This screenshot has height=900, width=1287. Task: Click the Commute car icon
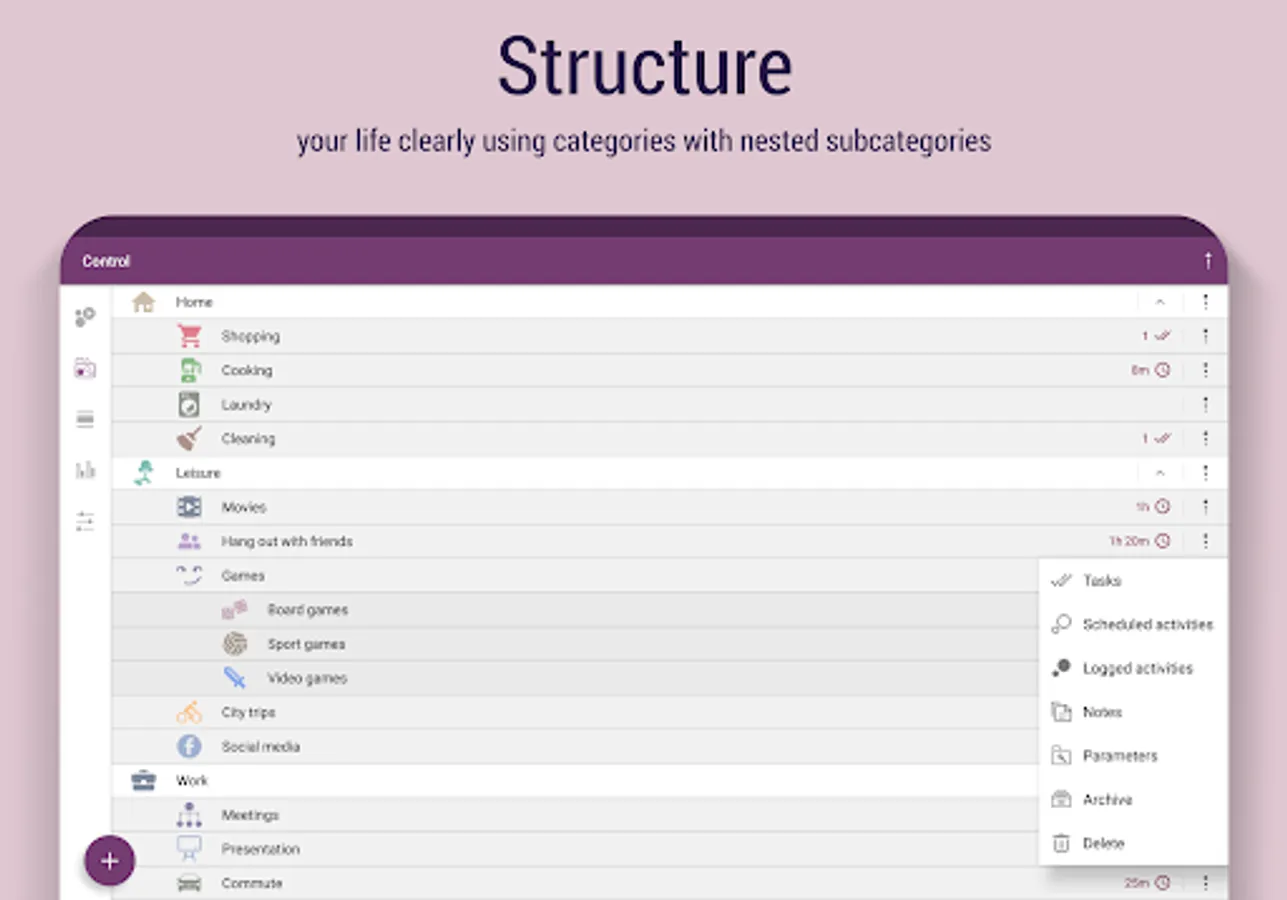189,883
